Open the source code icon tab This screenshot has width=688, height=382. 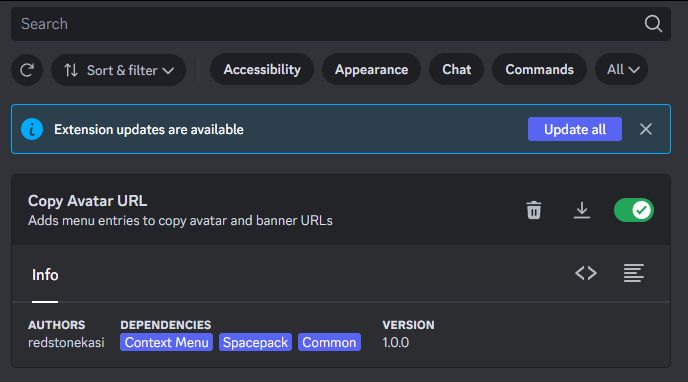tap(586, 273)
